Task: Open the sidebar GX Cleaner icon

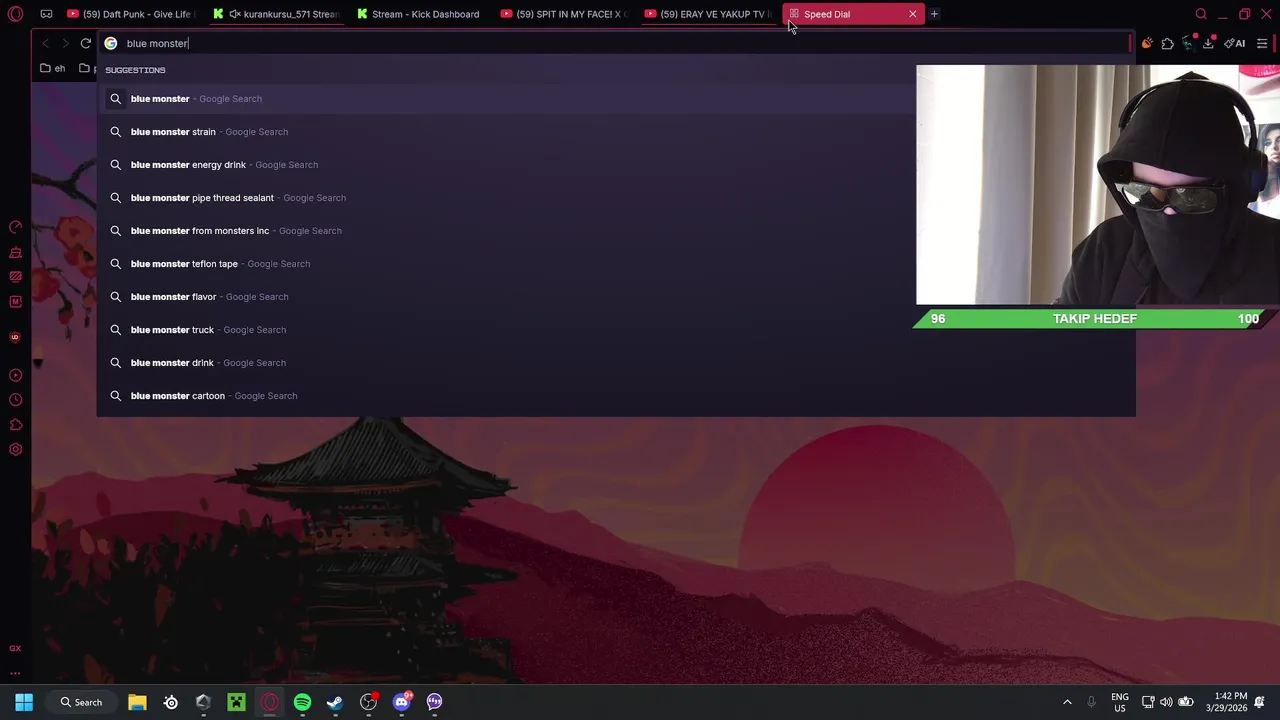Action: [15, 253]
